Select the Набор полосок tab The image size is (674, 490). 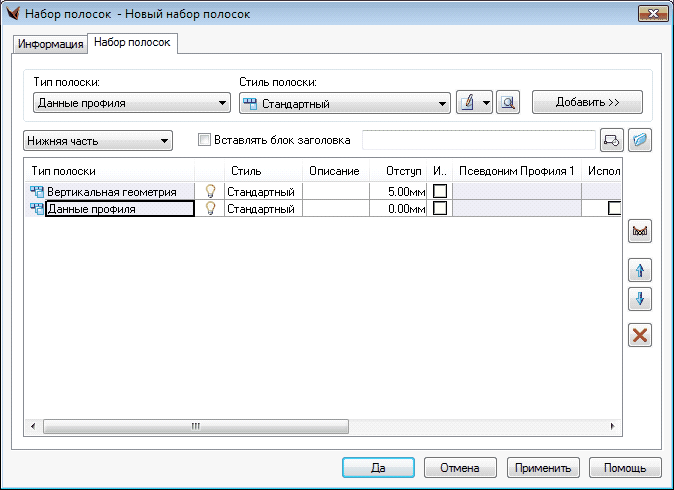[x=133, y=43]
